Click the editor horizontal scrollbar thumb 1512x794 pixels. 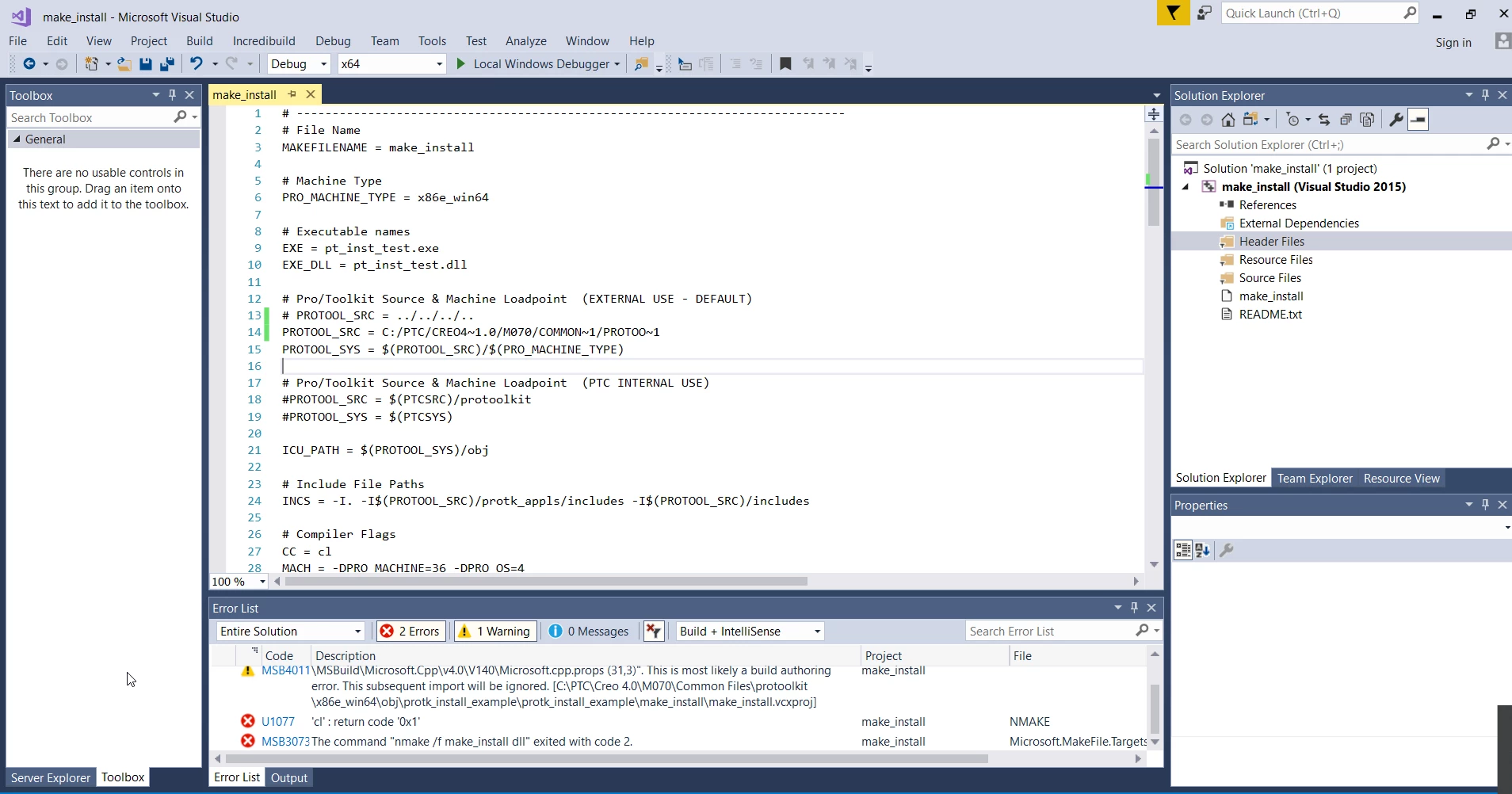click(546, 582)
